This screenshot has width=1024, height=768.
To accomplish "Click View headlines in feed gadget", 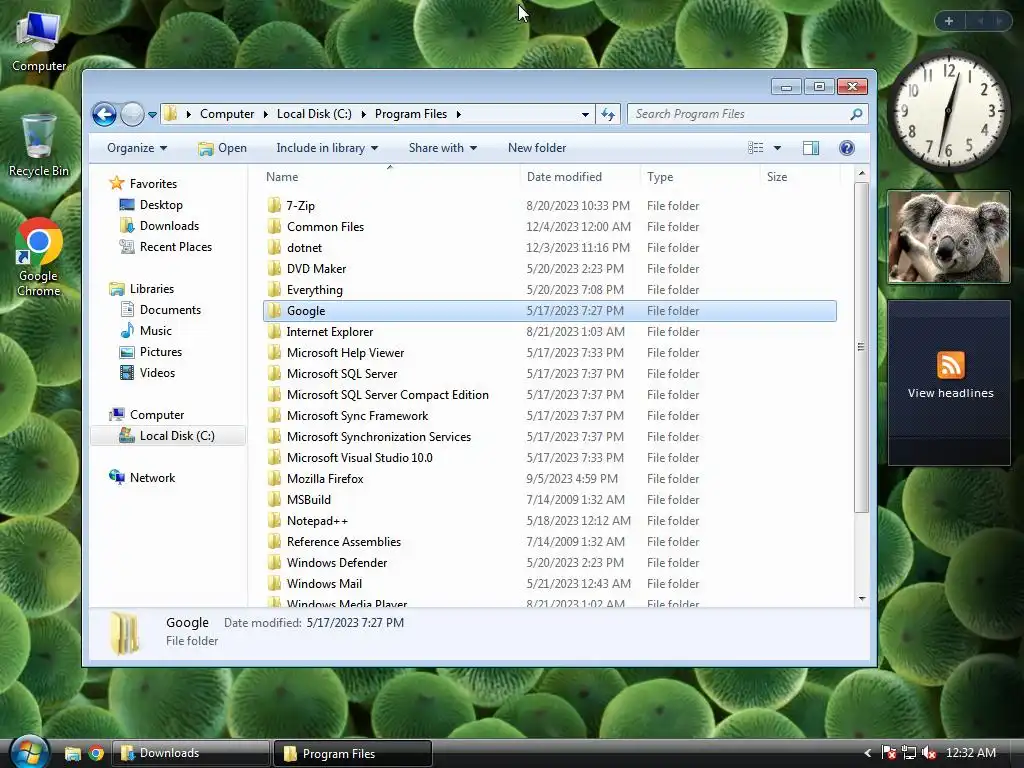I will point(950,393).
